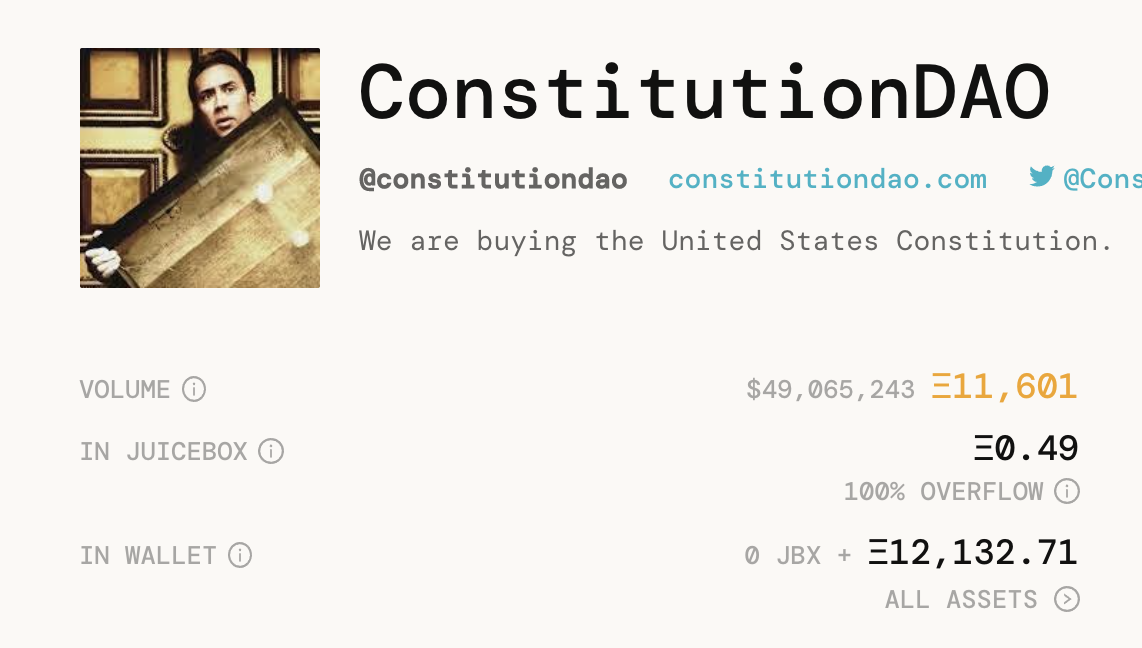Click the ConstitutionDAO project title
Viewport: 1142px width, 648px height.
pos(704,92)
